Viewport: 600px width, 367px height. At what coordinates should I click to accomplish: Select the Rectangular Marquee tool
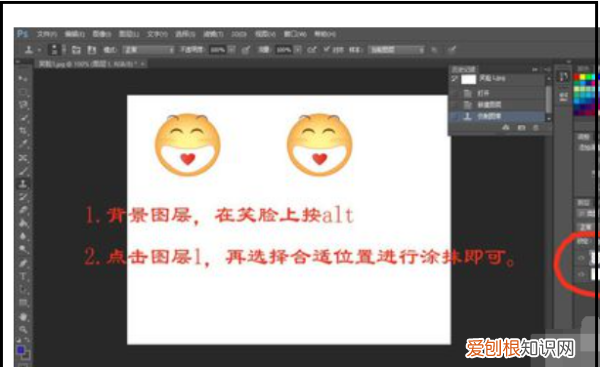pos(23,92)
